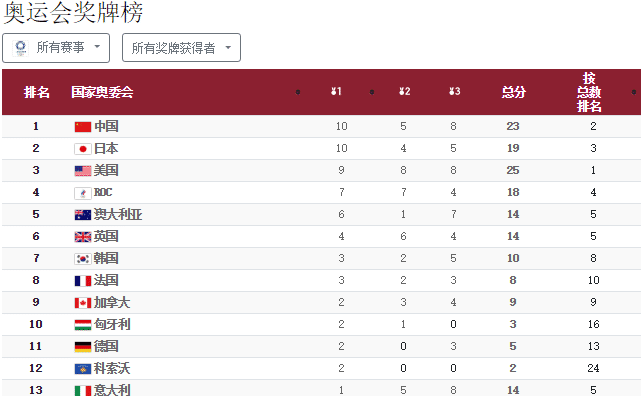This screenshot has height=396, width=641.
Task: Click the Japan flag icon
Action: pyautogui.click(x=83, y=149)
